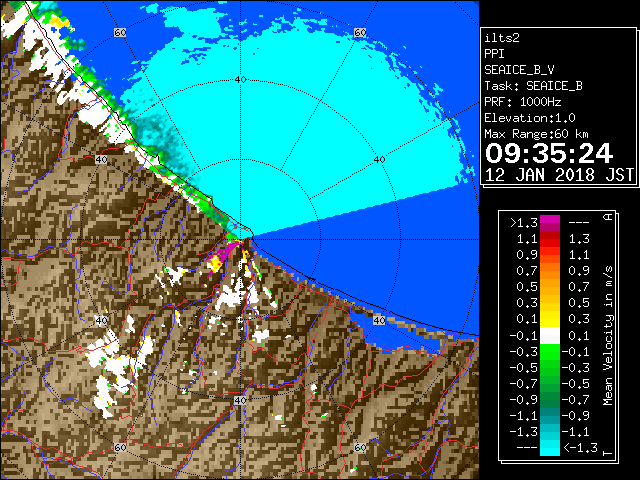Click the 'A' letter at legend top corner
This screenshot has height=480, width=640.
(608, 217)
